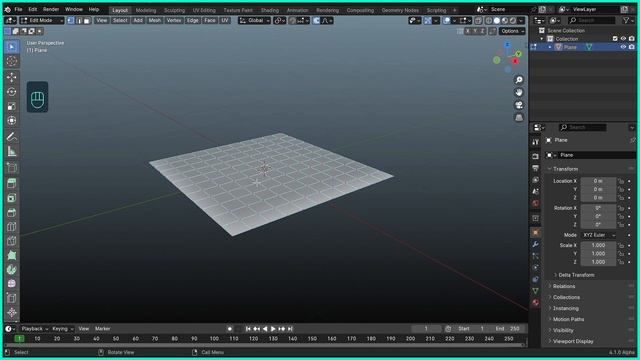Select the Loop Cut tool

[12, 227]
